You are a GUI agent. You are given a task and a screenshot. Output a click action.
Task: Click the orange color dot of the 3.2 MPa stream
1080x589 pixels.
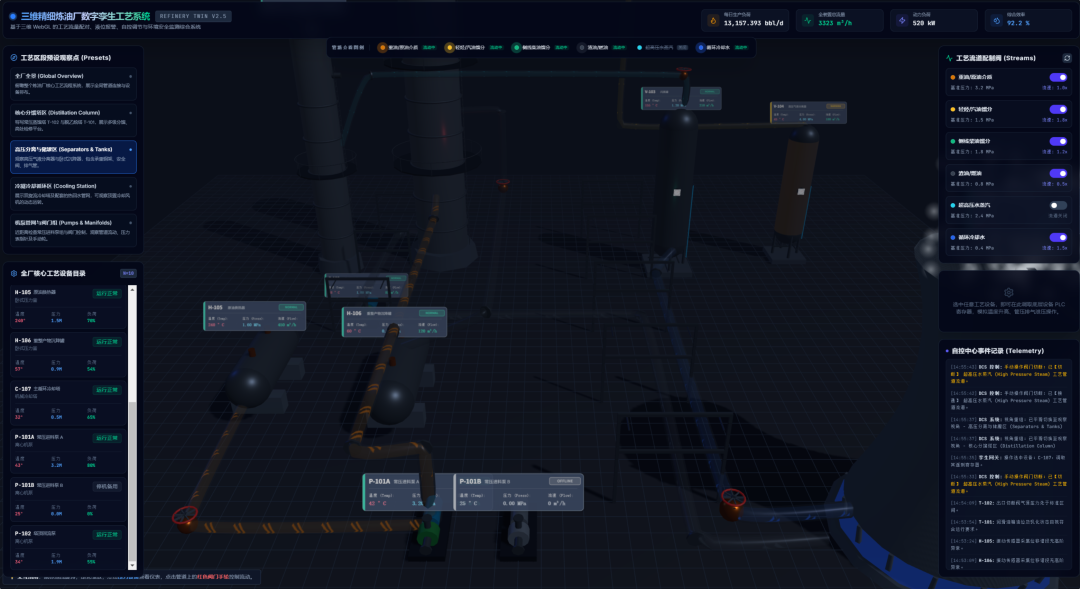pyautogui.click(x=953, y=77)
